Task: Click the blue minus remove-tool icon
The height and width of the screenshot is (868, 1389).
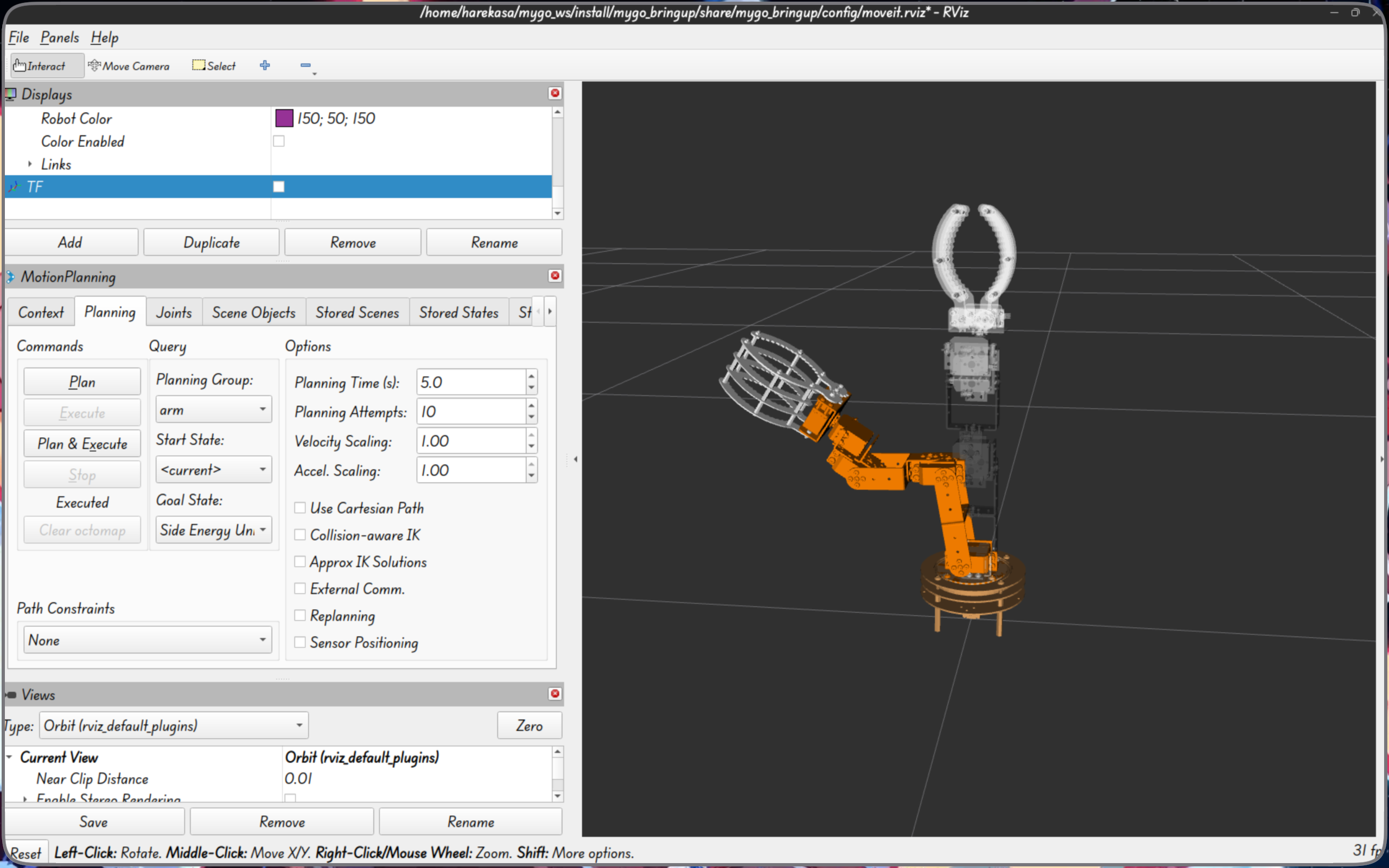Action: tap(306, 66)
